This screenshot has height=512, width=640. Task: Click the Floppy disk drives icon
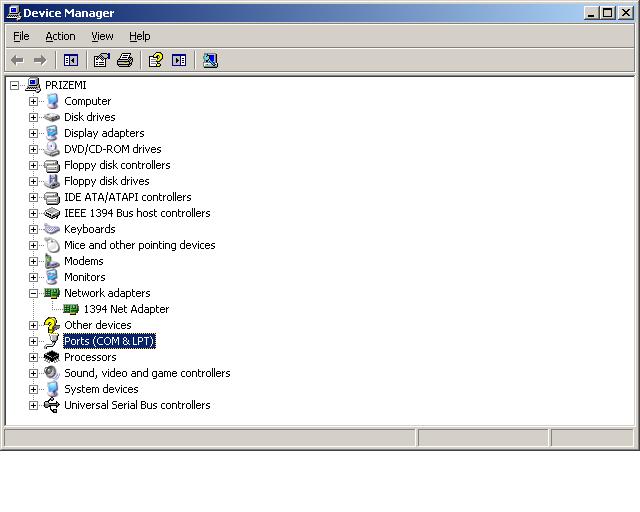52,181
